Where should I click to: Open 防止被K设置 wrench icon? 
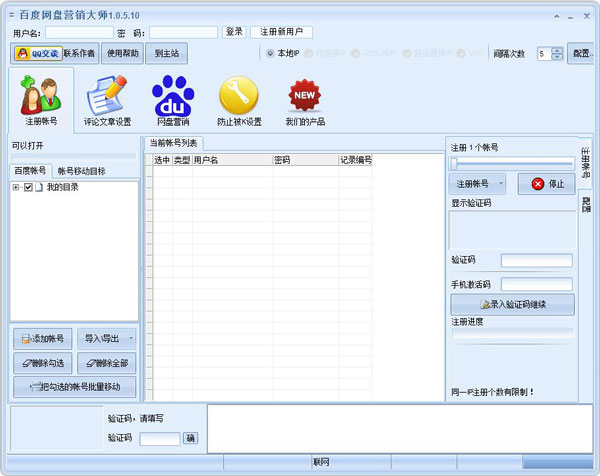(x=239, y=101)
